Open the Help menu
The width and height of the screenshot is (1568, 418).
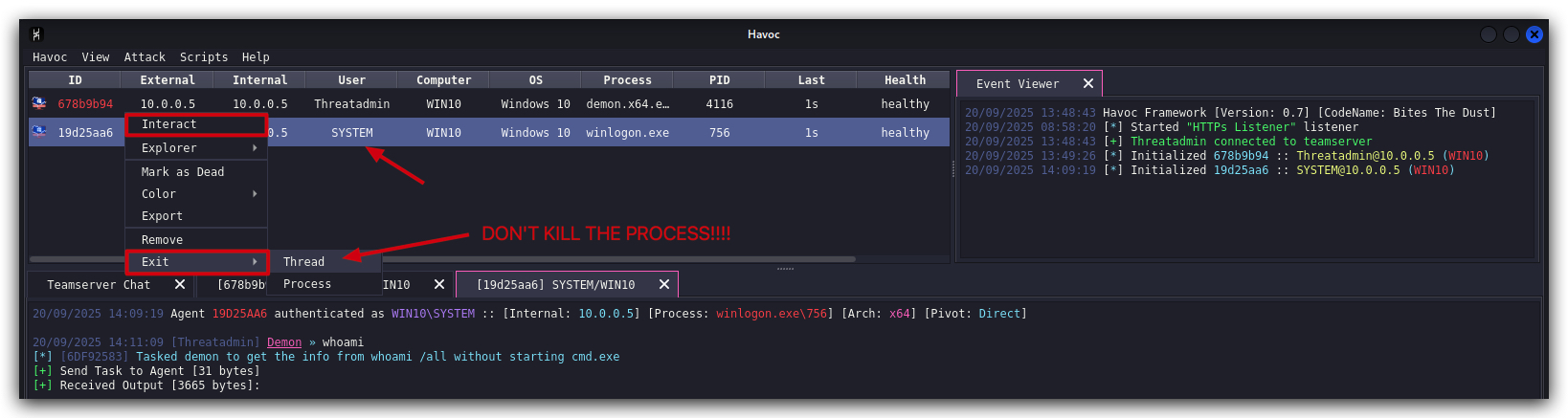(x=256, y=57)
